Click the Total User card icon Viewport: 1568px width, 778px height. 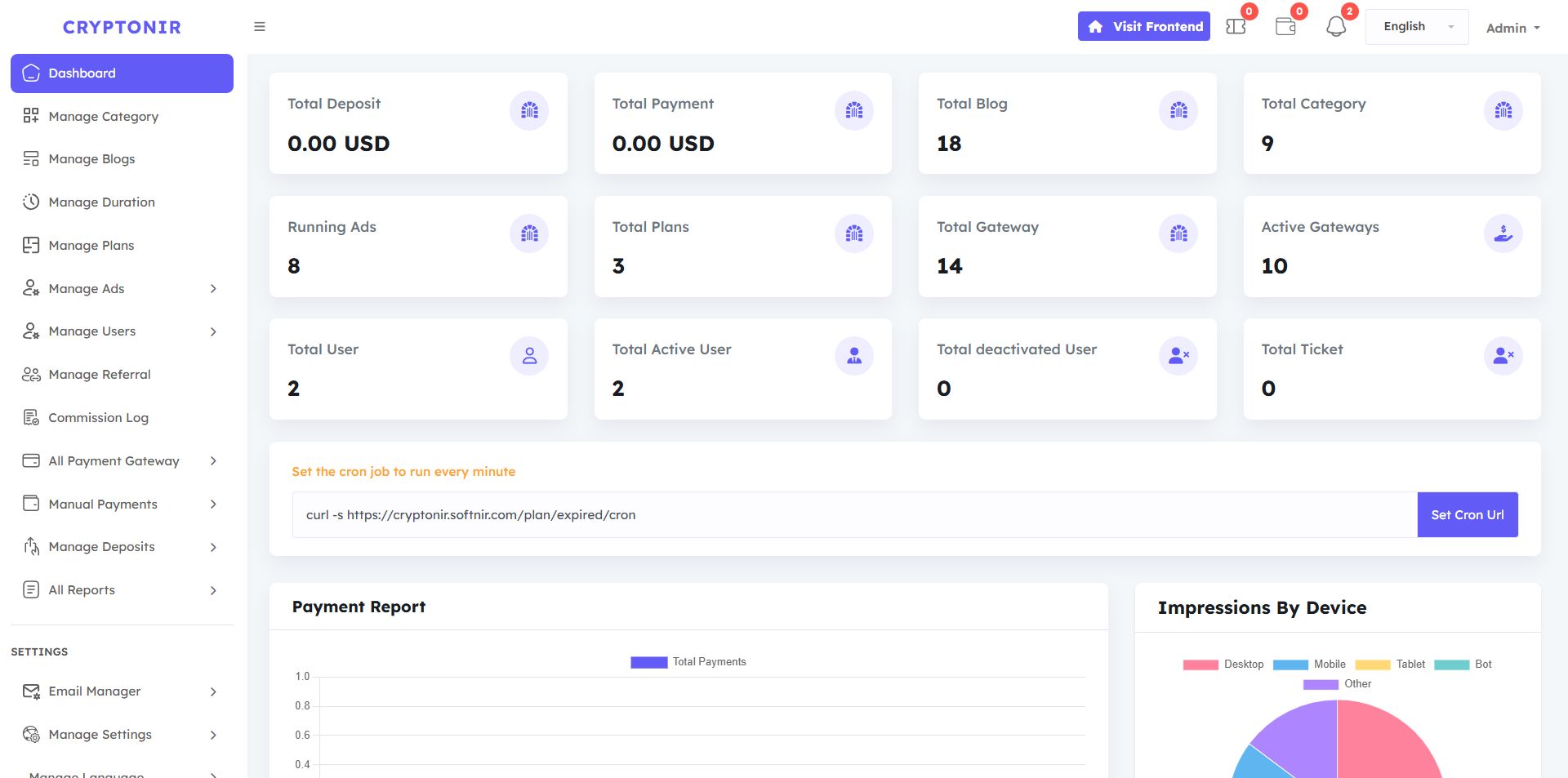529,357
